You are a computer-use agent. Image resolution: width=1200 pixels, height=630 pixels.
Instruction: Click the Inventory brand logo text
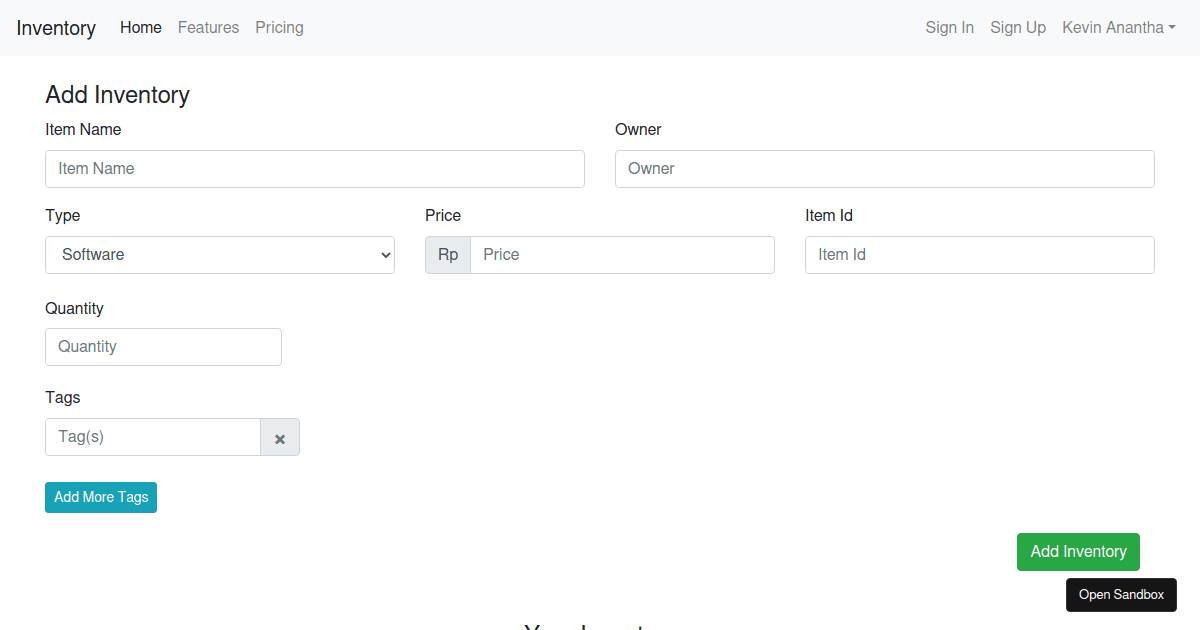pos(56,28)
